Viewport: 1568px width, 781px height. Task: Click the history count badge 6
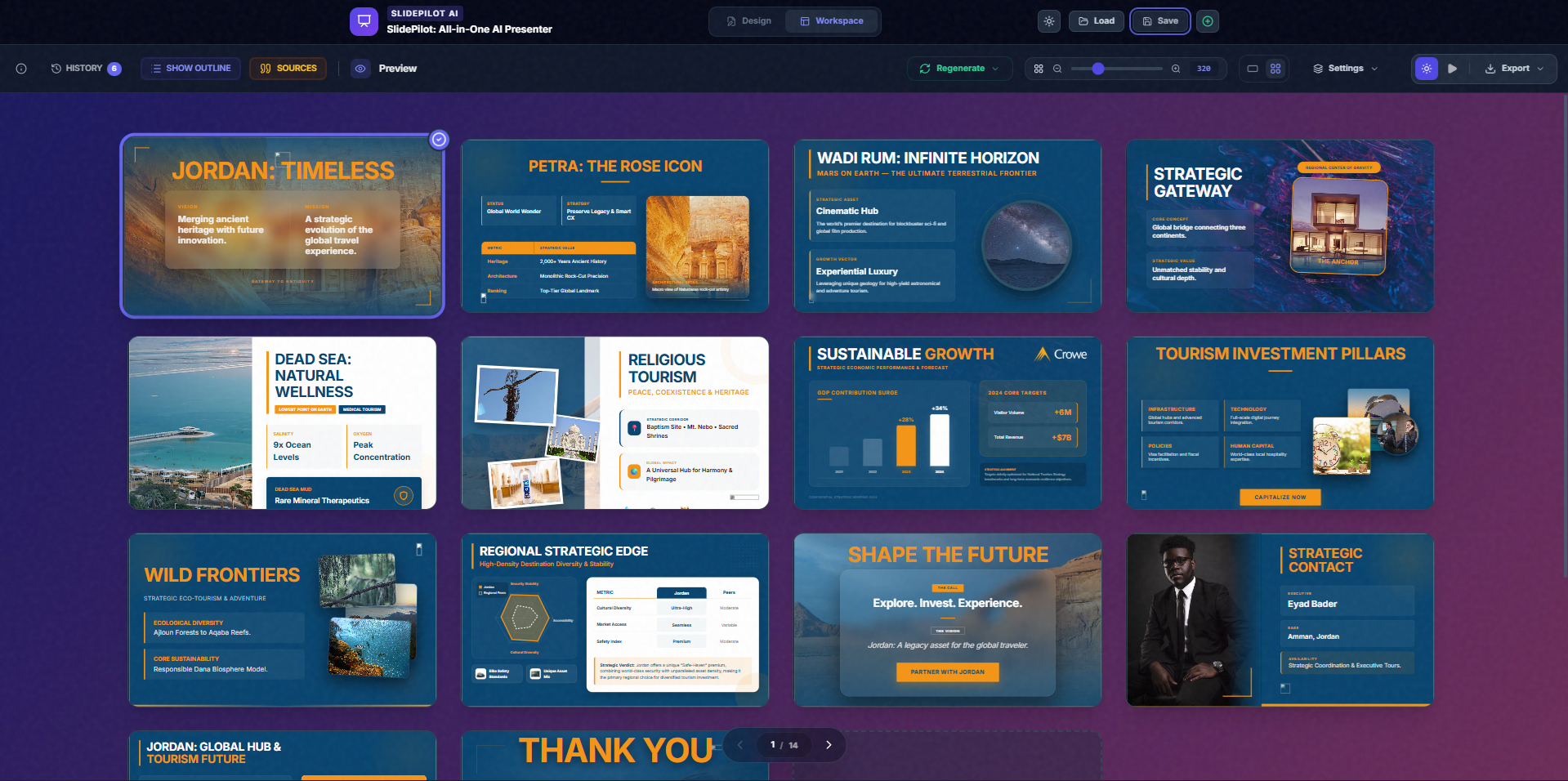[114, 69]
